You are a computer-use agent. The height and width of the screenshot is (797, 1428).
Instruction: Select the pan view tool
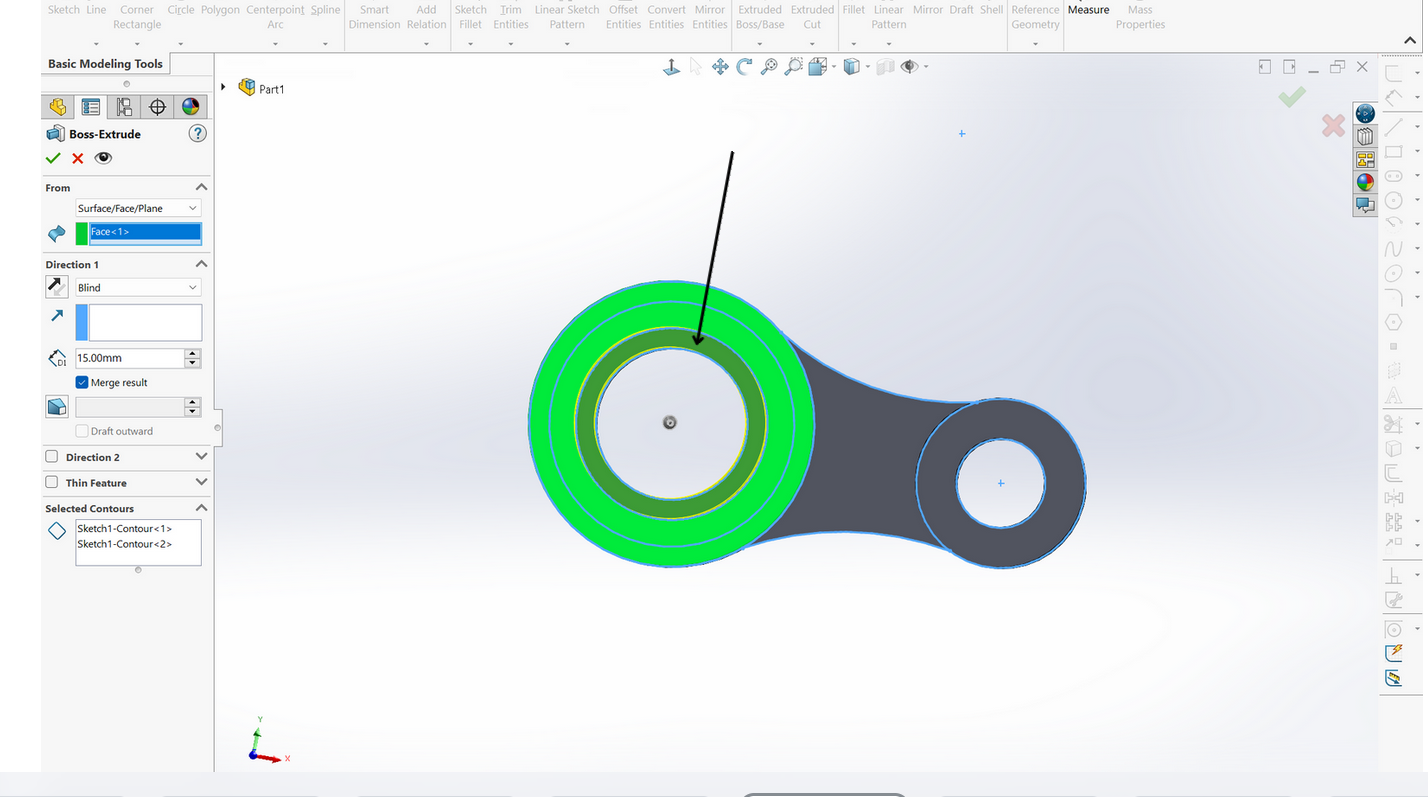[720, 67]
